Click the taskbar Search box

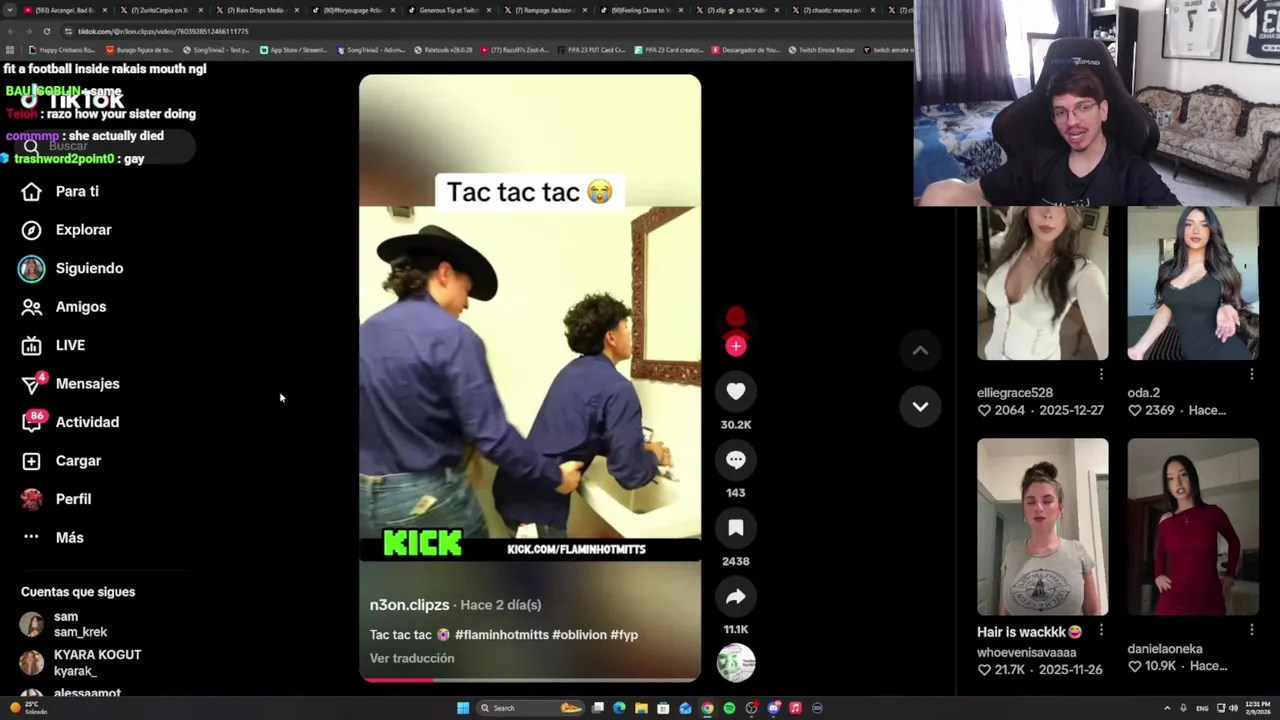click(530, 708)
